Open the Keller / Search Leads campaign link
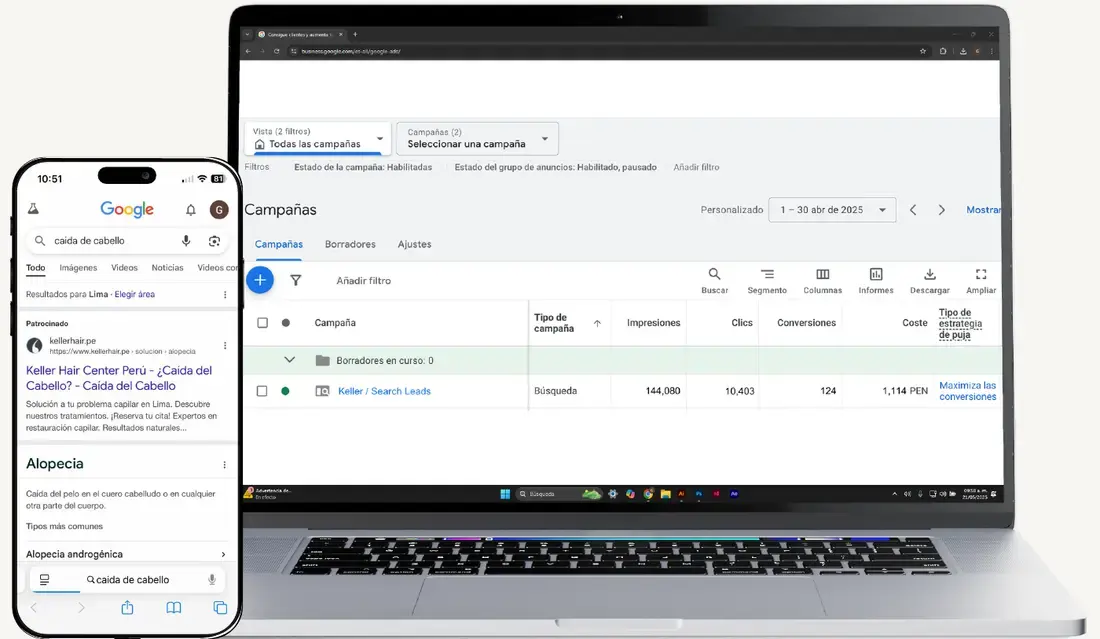 [x=384, y=391]
